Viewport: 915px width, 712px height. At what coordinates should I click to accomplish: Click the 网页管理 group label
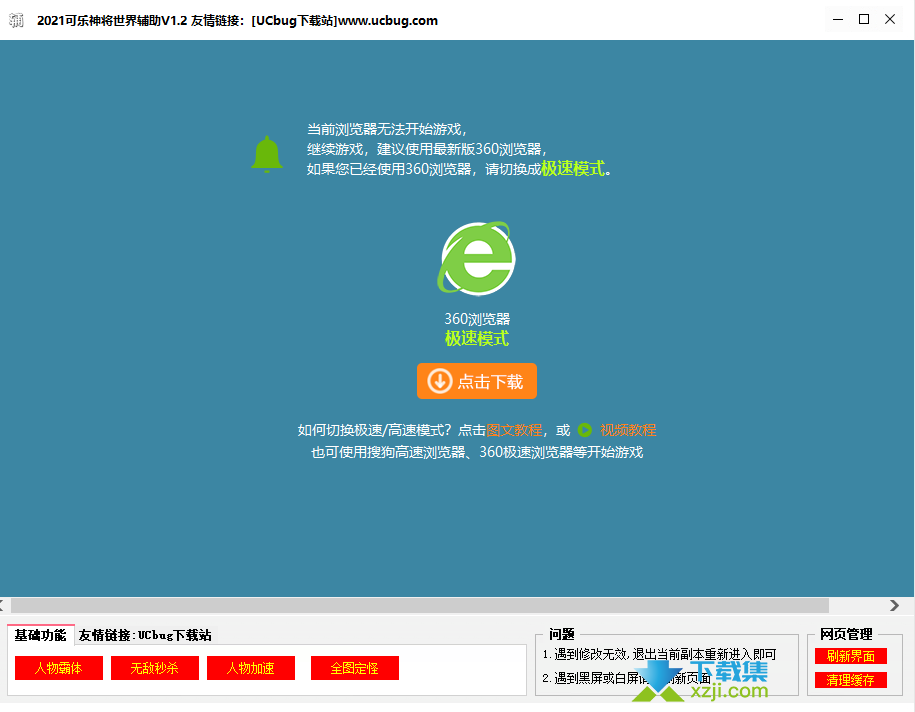pos(846,634)
